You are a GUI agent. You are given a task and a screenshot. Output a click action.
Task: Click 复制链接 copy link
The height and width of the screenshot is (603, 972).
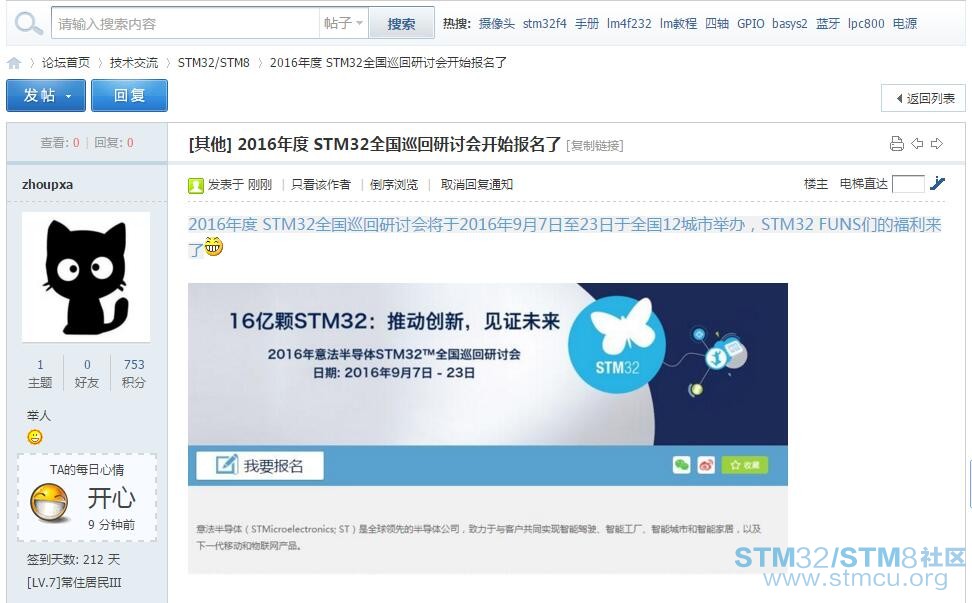point(595,146)
